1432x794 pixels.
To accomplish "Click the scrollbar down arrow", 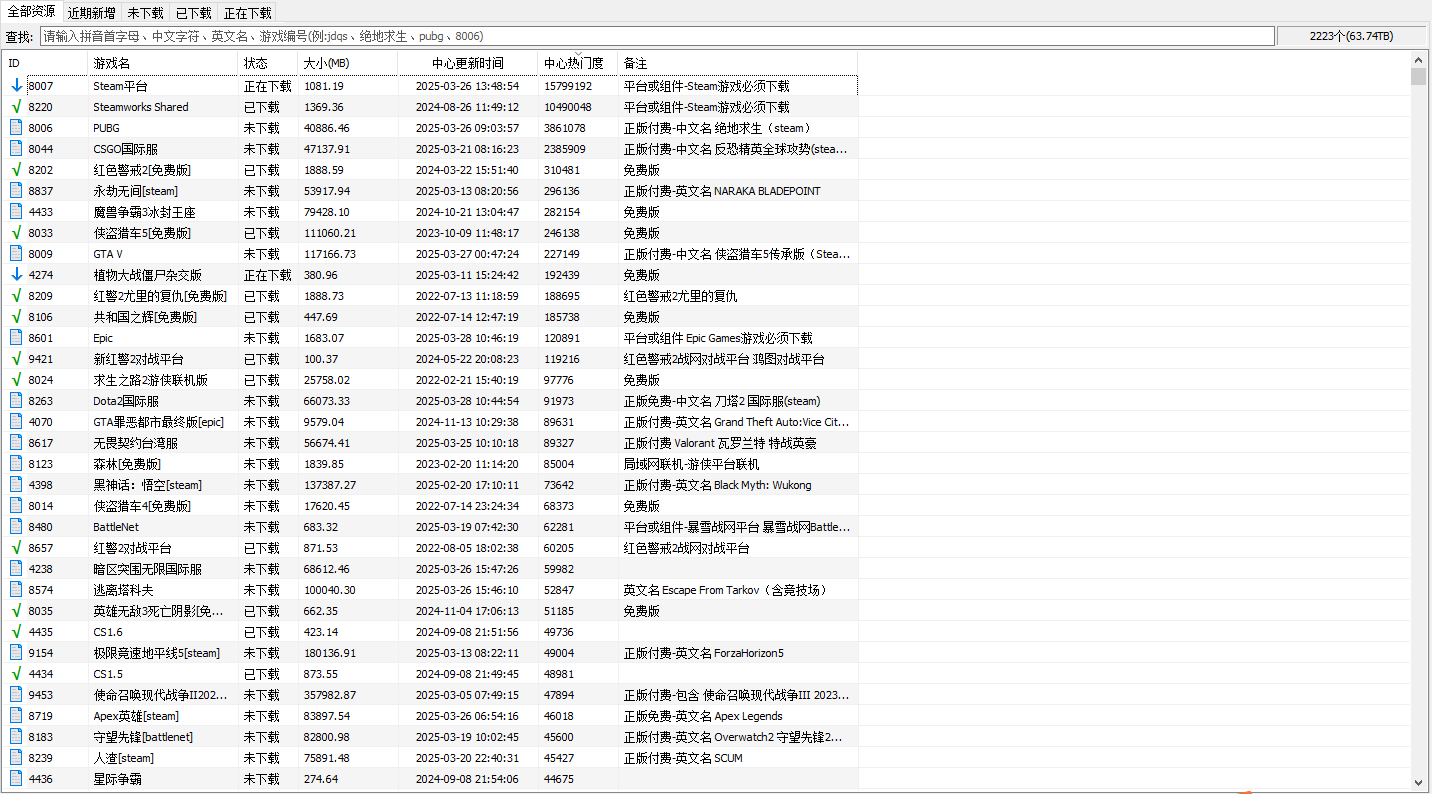I will (1419, 782).
